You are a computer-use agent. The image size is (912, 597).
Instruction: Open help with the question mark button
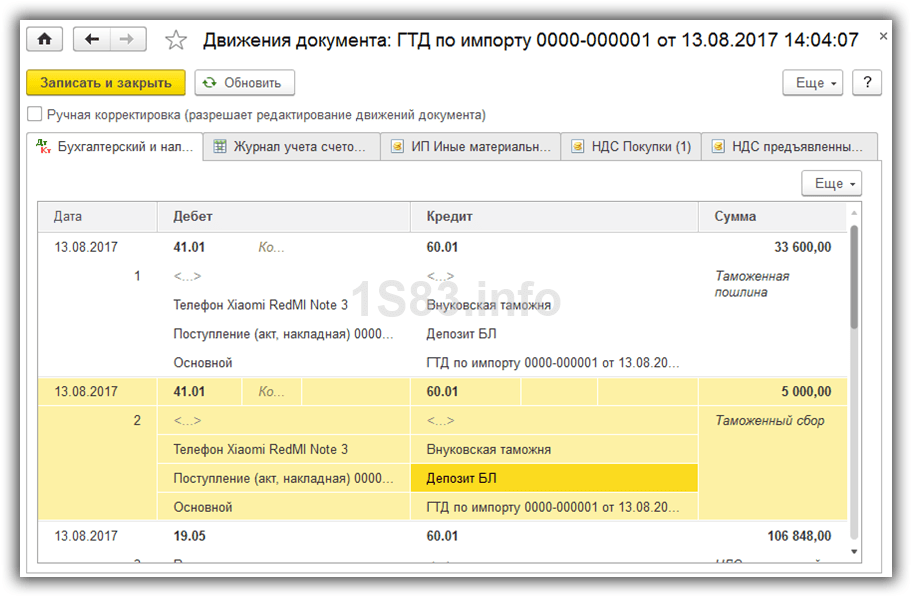(867, 83)
